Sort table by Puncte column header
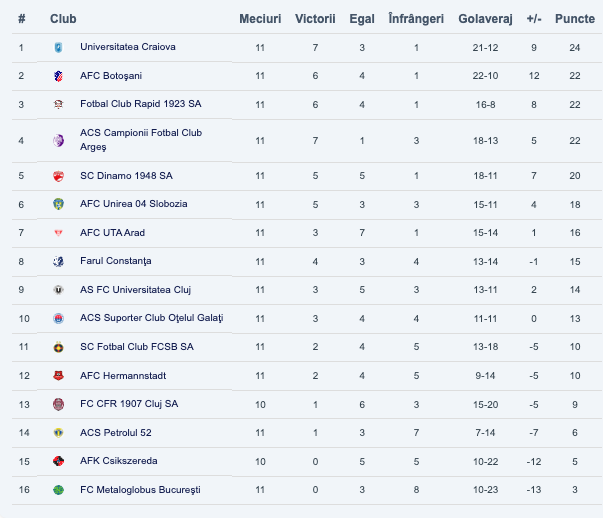This screenshot has height=518, width=603. pyautogui.click(x=574, y=19)
